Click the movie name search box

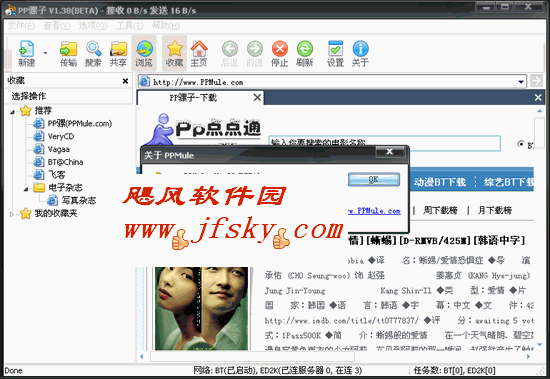tap(384, 143)
